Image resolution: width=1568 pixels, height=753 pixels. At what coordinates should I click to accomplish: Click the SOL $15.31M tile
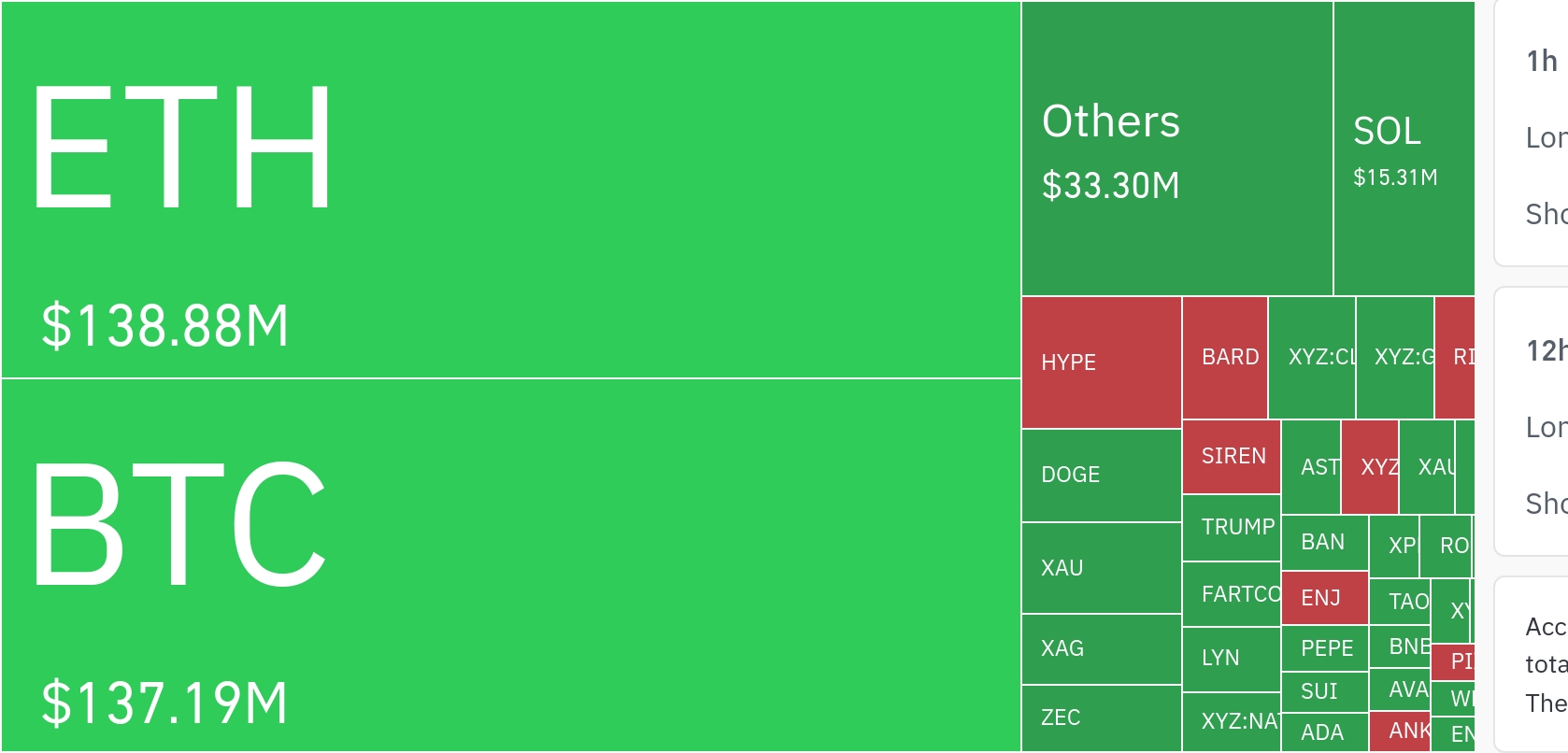click(x=1404, y=149)
